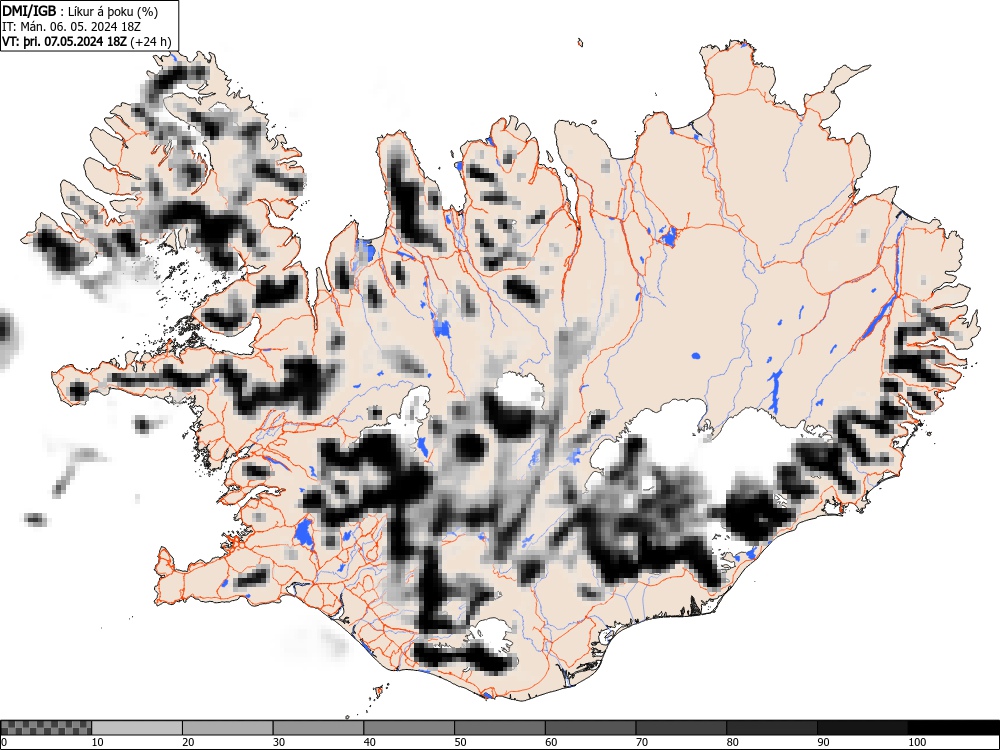Viewport: 1000px width, 750px height.
Task: Click the 70-80 legend swatch
Action: pos(681,728)
